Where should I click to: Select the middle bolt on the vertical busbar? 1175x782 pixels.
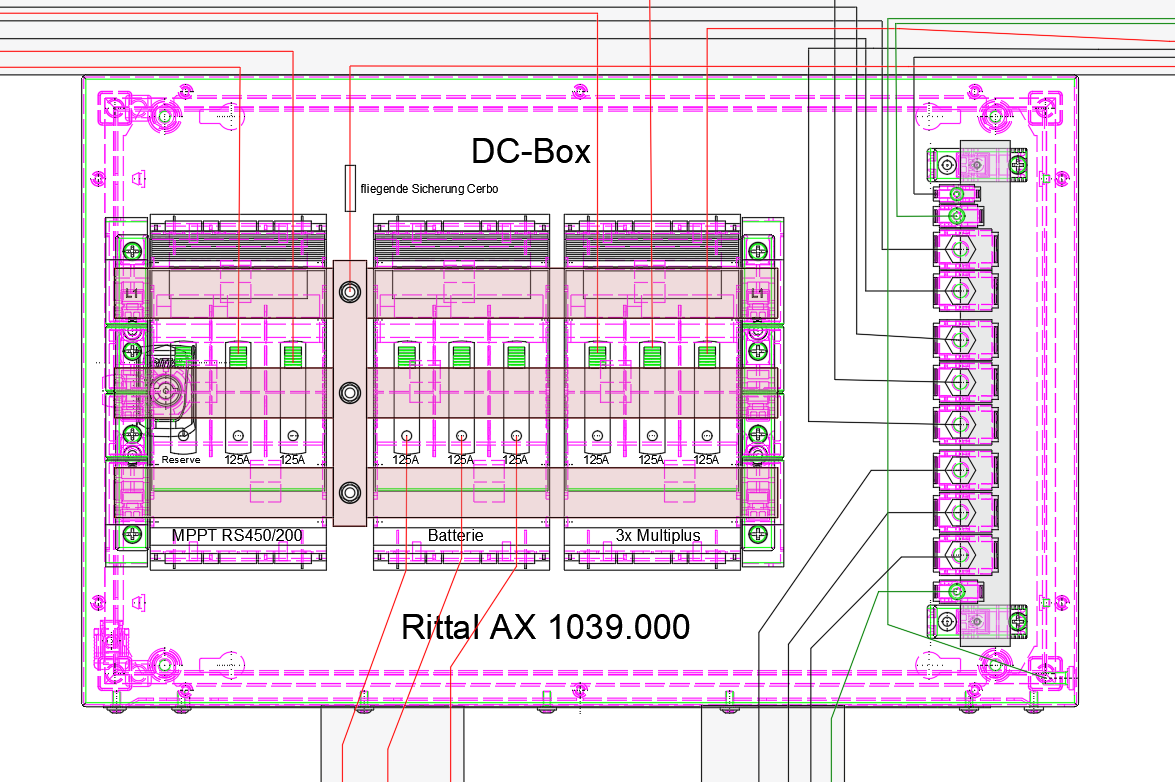click(350, 392)
